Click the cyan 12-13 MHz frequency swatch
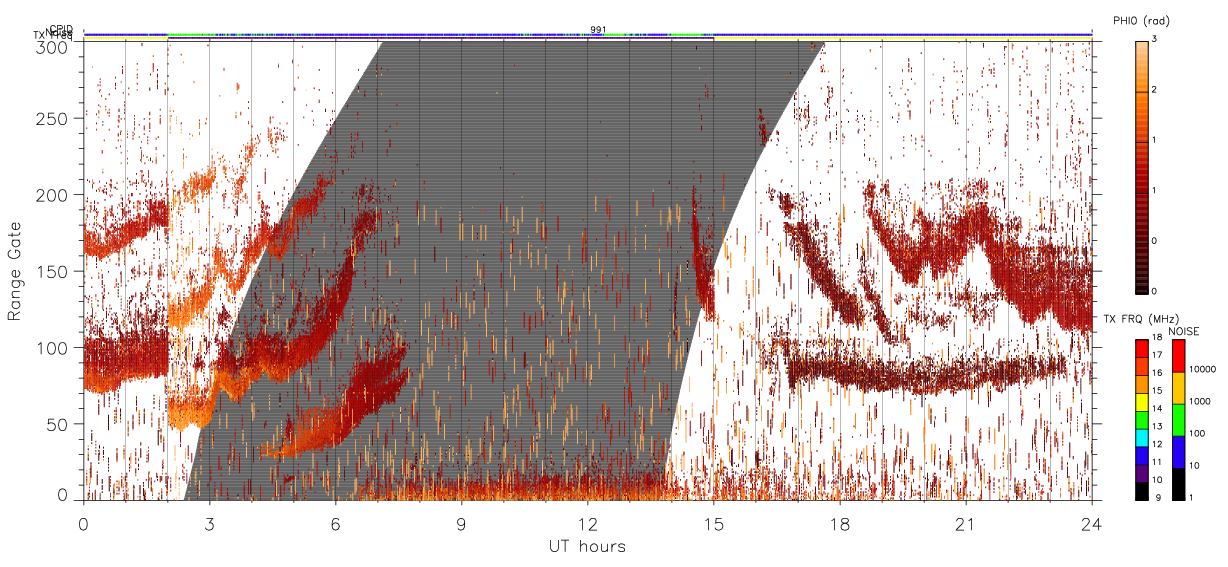 (x=1141, y=436)
